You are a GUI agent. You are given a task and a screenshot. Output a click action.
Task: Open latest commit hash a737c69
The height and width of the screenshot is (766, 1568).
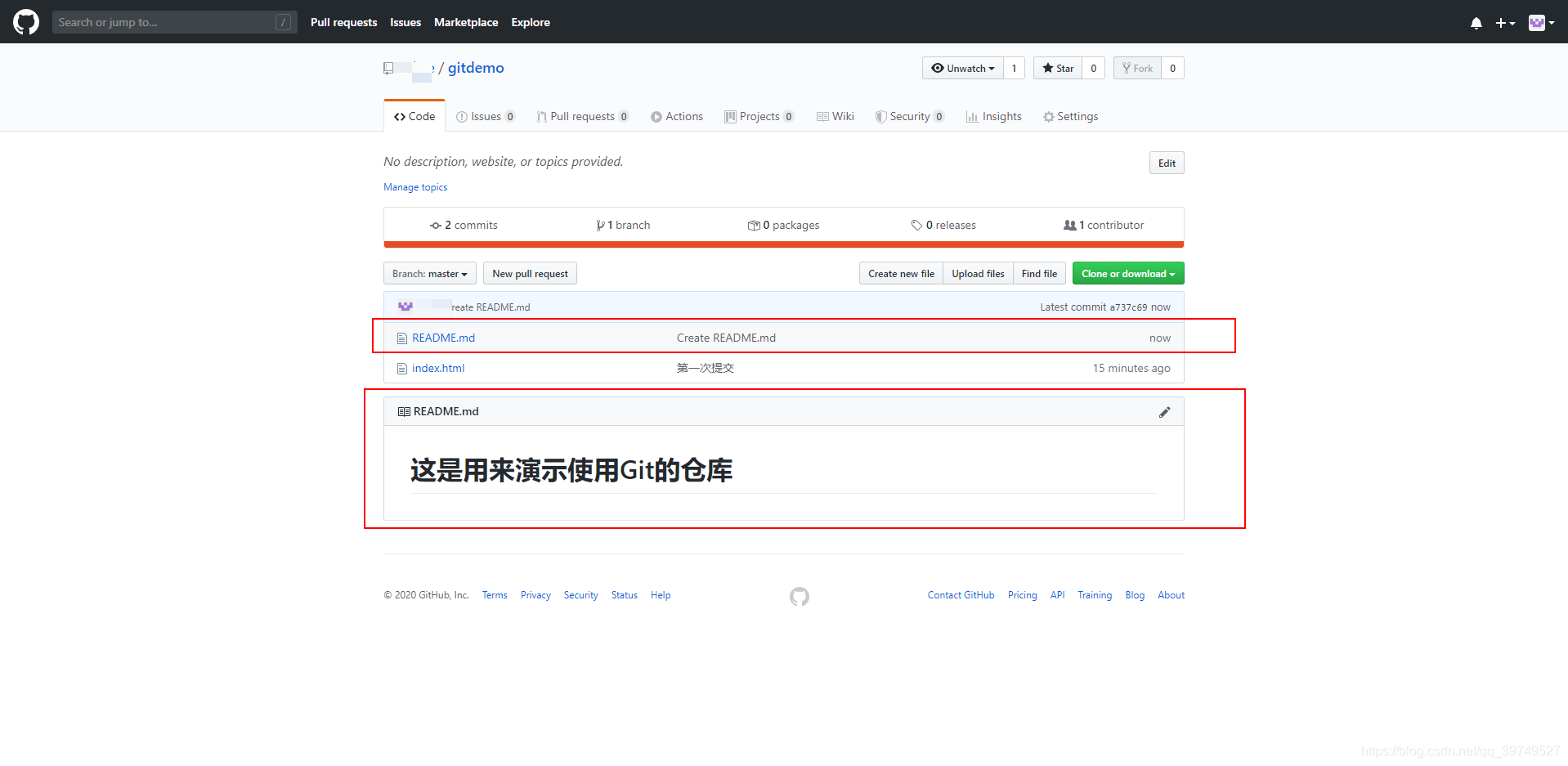[x=1128, y=307]
